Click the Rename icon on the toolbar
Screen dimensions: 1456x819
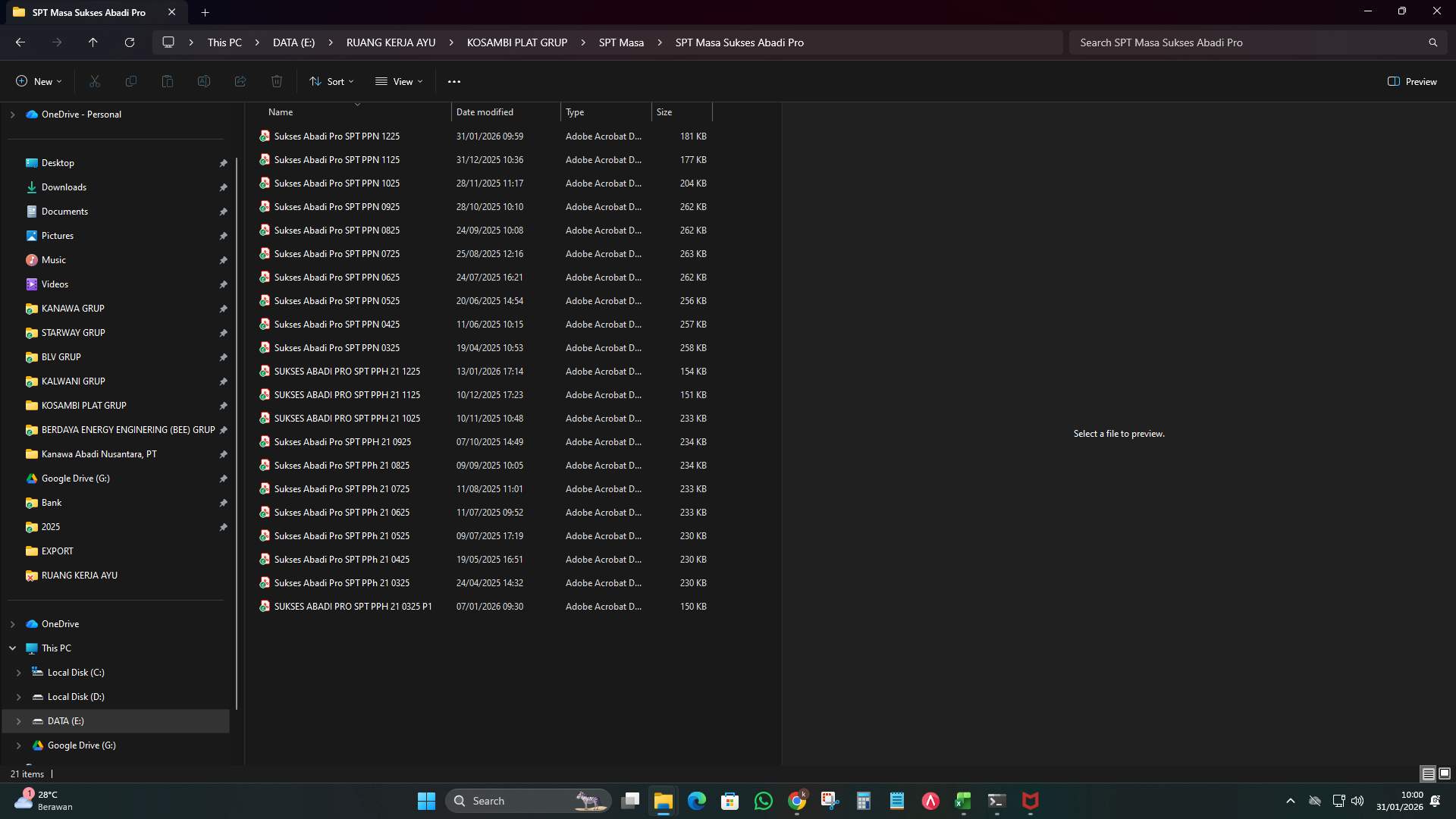point(203,81)
